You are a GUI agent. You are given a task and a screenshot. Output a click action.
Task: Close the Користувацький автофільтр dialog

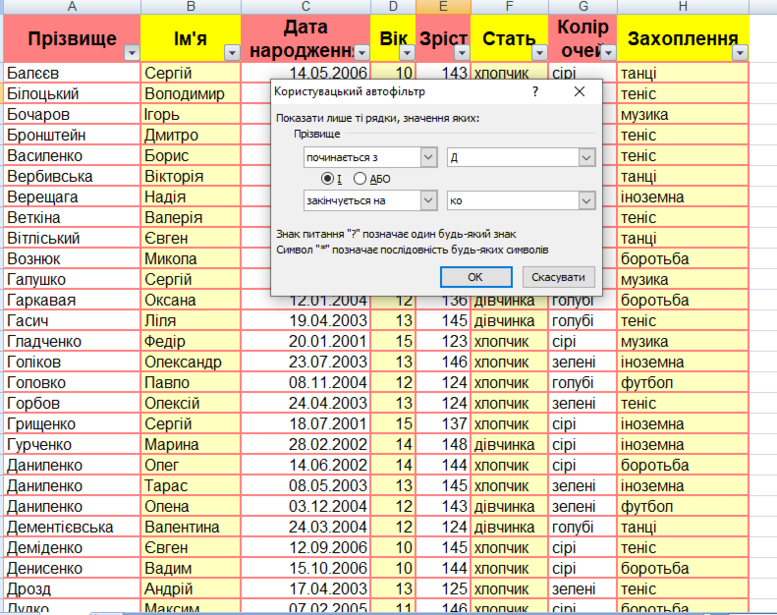(x=579, y=92)
